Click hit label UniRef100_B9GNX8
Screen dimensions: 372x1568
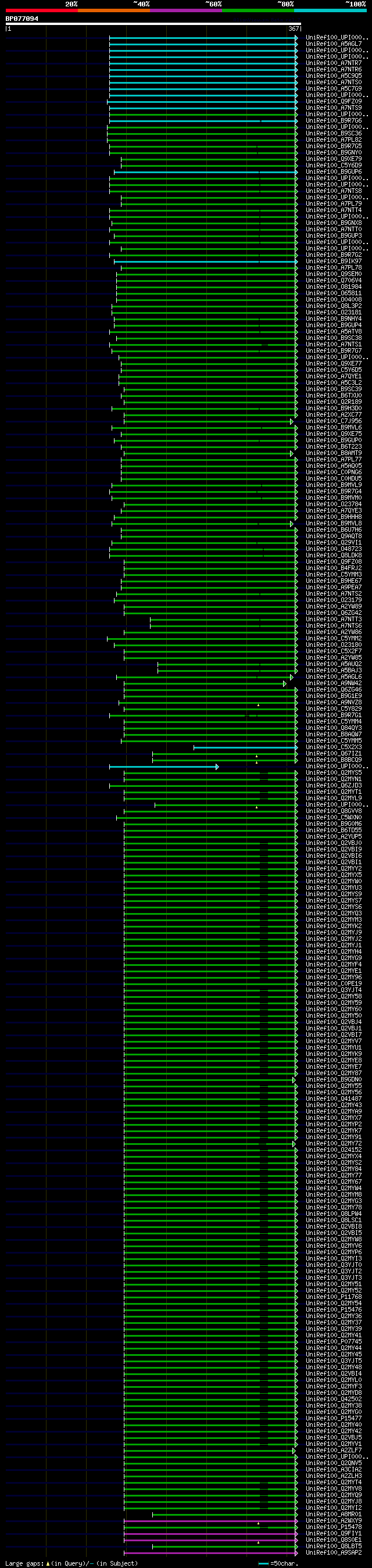click(334, 223)
